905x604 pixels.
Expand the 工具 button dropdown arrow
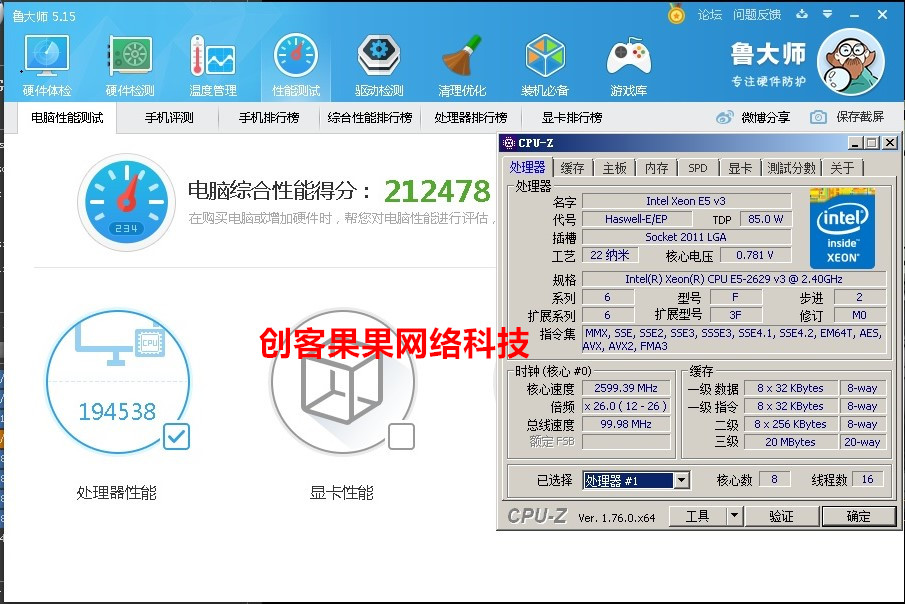734,516
